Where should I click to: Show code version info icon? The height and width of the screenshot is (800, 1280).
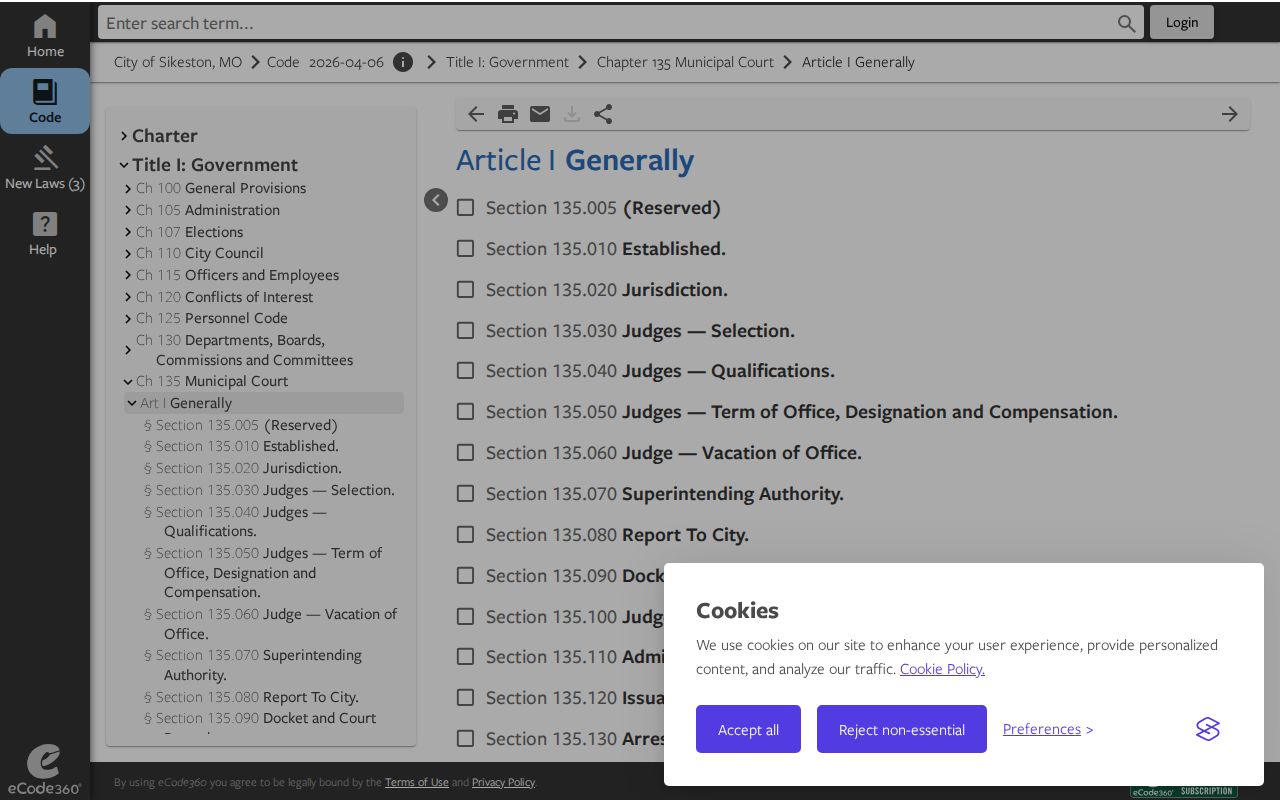[403, 62]
